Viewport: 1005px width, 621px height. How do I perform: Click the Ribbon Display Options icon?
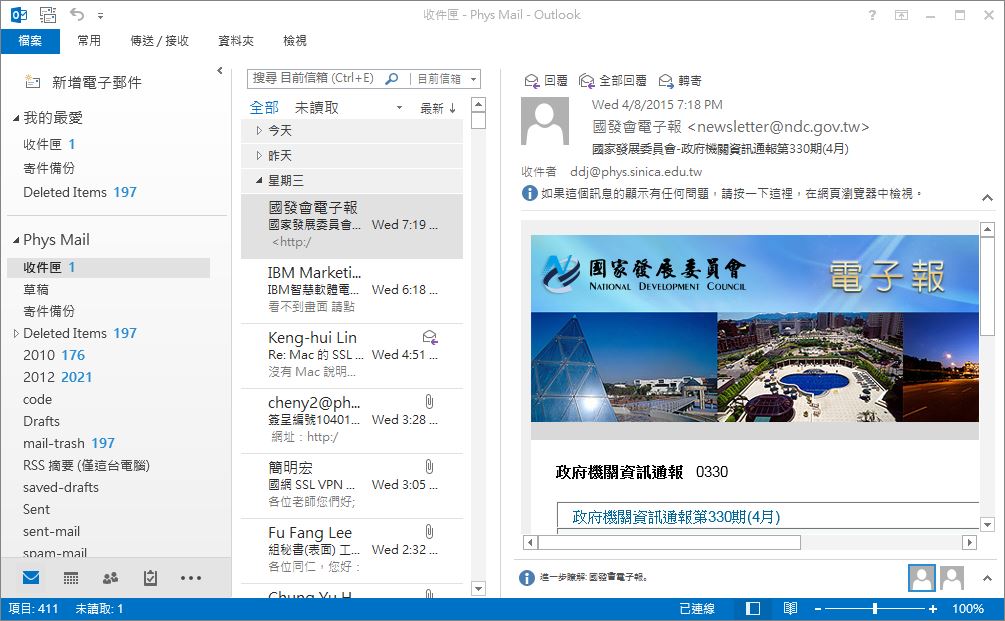pos(901,15)
